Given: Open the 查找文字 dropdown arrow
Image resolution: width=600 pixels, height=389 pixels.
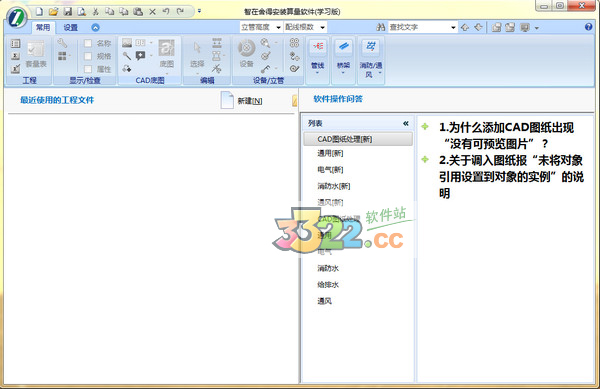Looking at the screenshot, I should [x=453, y=28].
